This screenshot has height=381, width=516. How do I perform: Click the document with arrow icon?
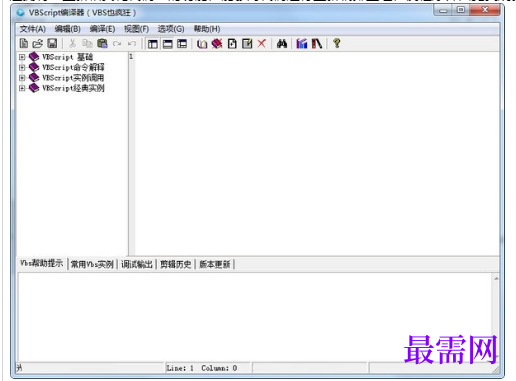(x=232, y=44)
